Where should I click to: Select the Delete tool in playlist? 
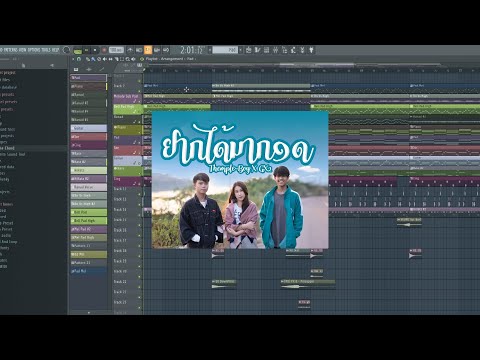(x=99, y=59)
